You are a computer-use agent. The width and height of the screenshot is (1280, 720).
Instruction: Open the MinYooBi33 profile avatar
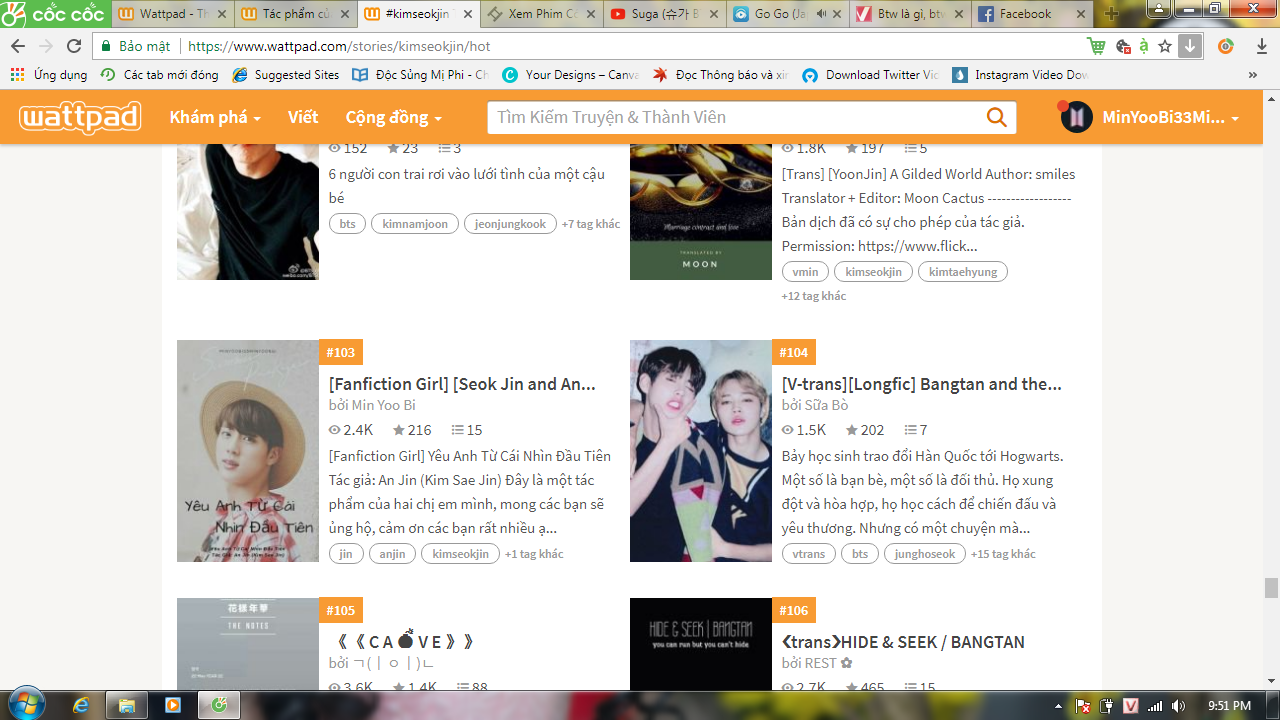(1076, 117)
